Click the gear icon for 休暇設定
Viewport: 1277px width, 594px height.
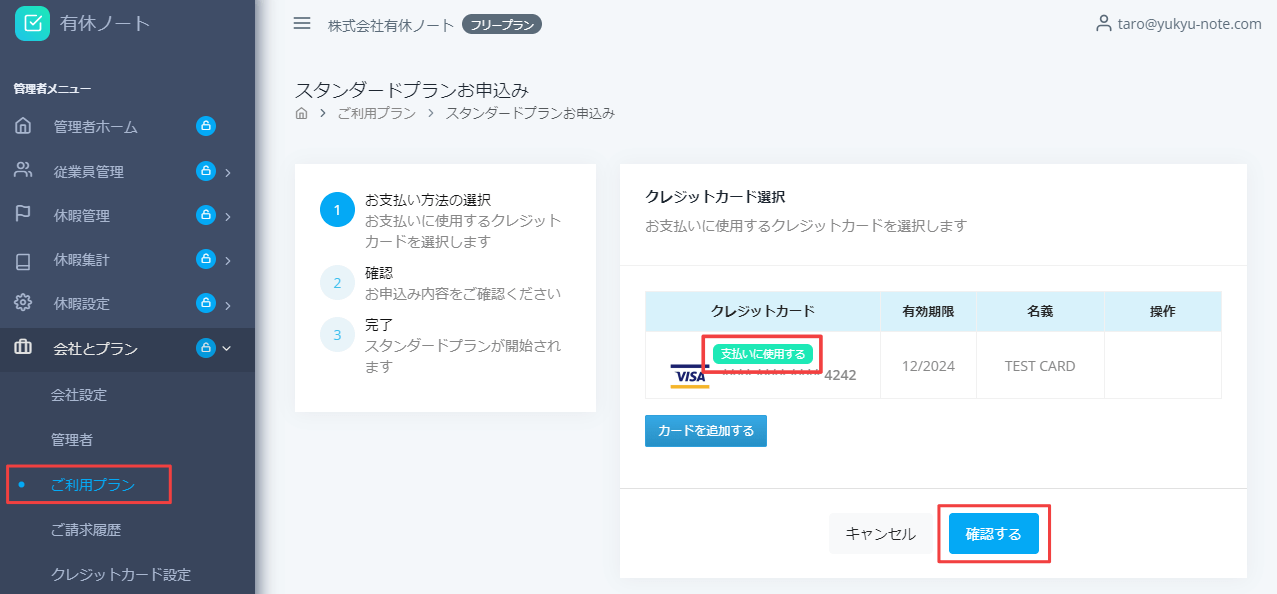pos(23,302)
